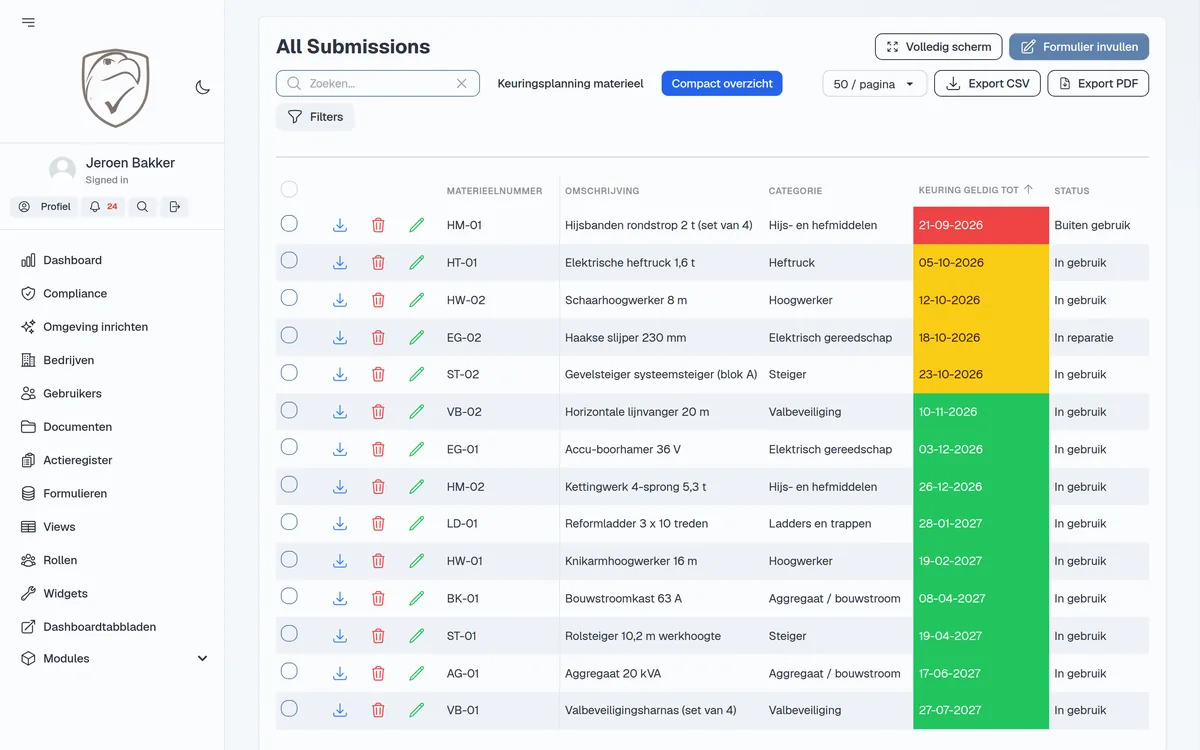The height and width of the screenshot is (750, 1200).
Task: Export the table as CSV
Action: point(987,84)
